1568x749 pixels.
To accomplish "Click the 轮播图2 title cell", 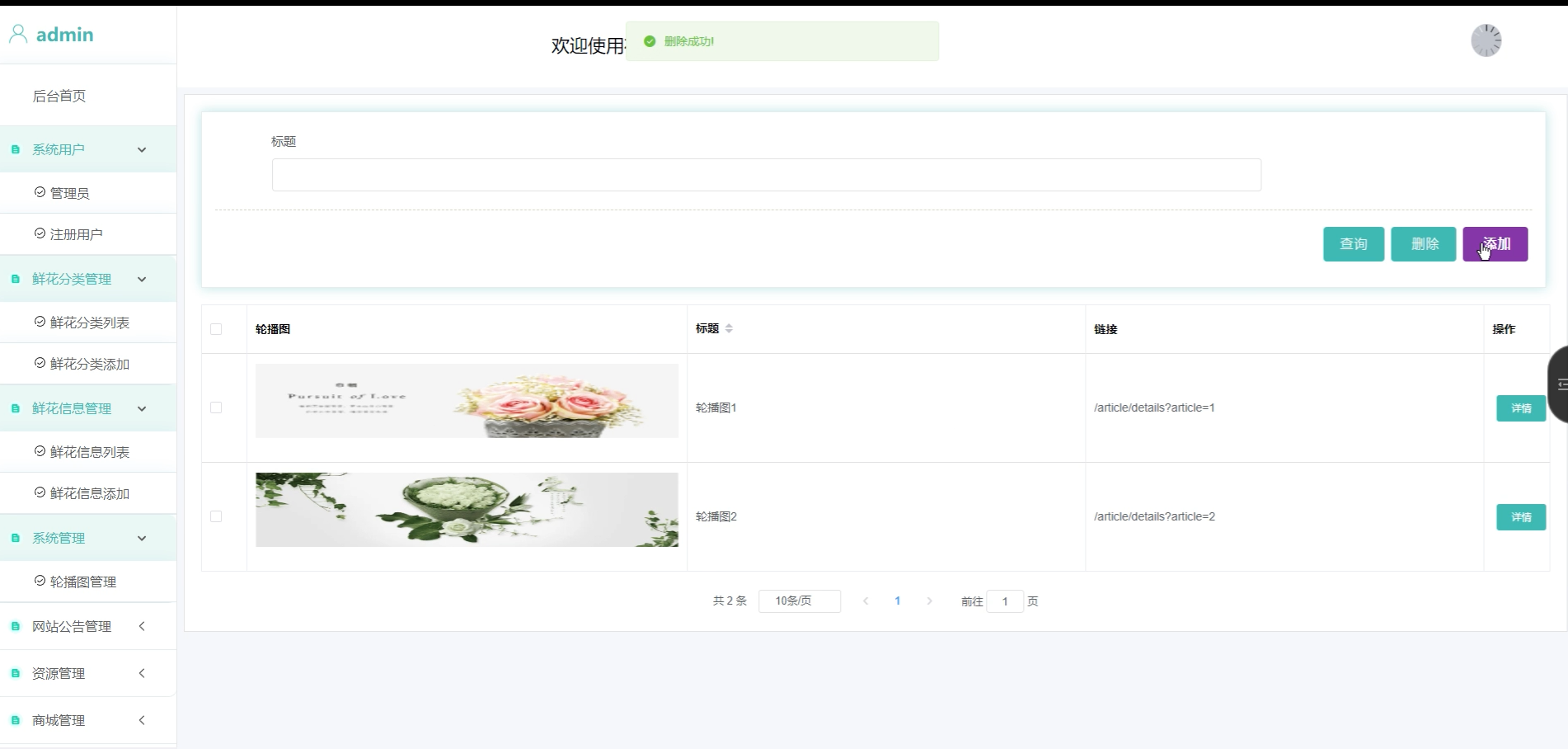I will click(x=716, y=516).
